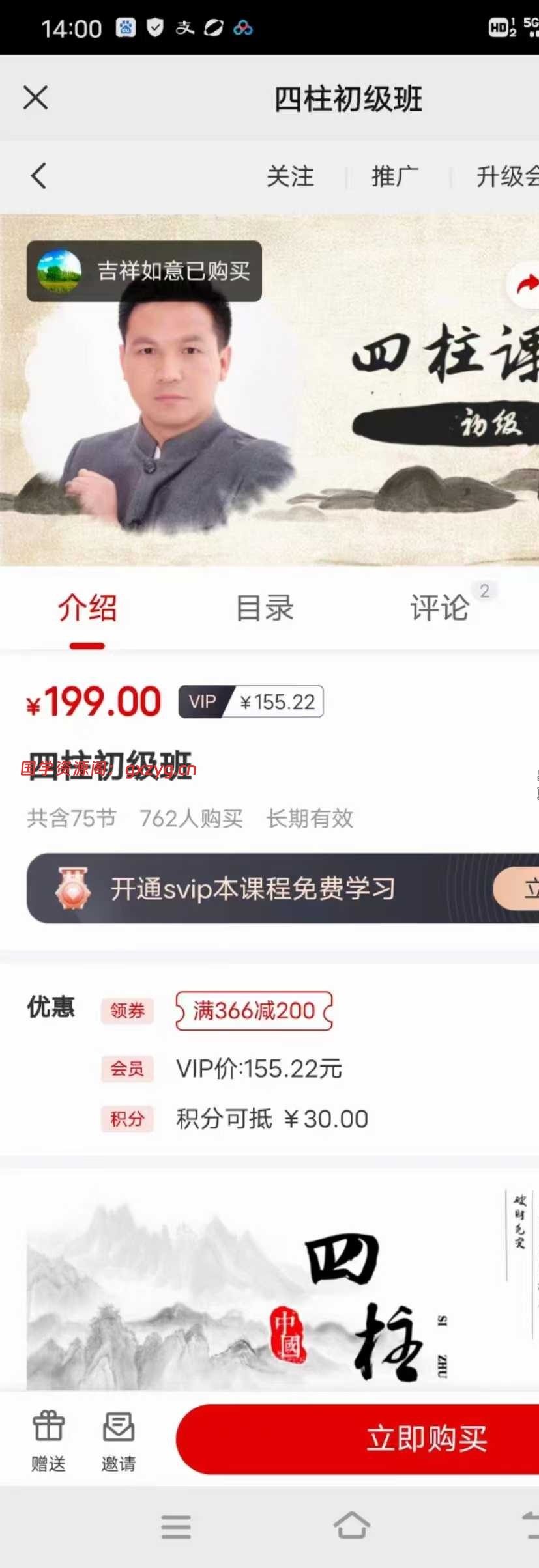
Task: Open the recent apps menu icon
Action: (x=176, y=1527)
